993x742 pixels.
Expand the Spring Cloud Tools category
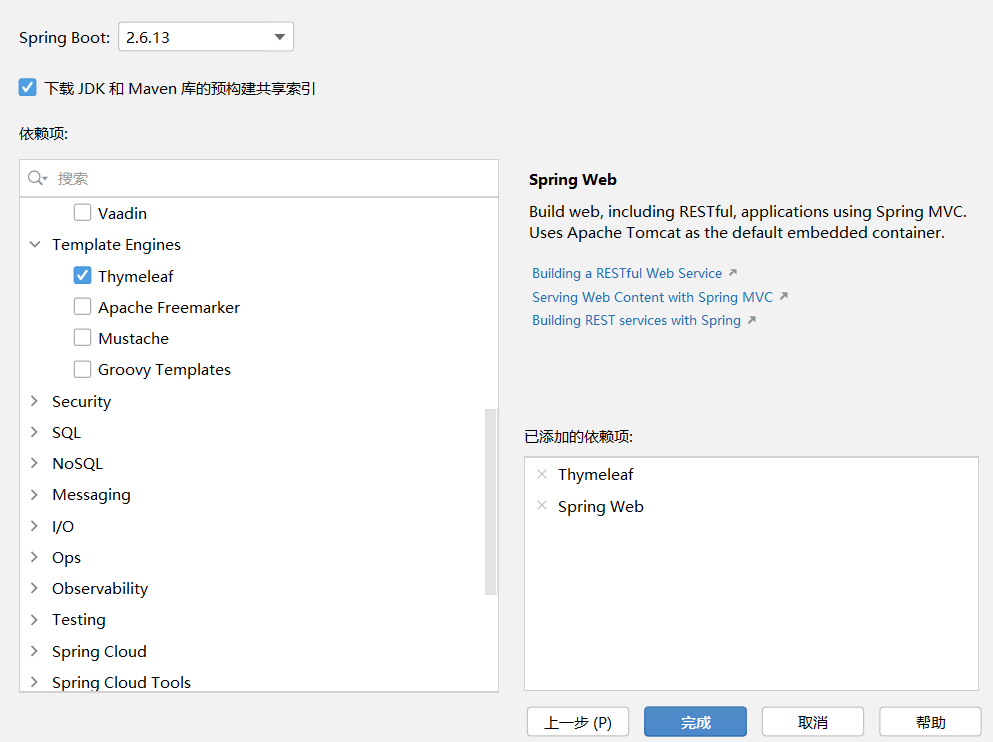(35, 682)
